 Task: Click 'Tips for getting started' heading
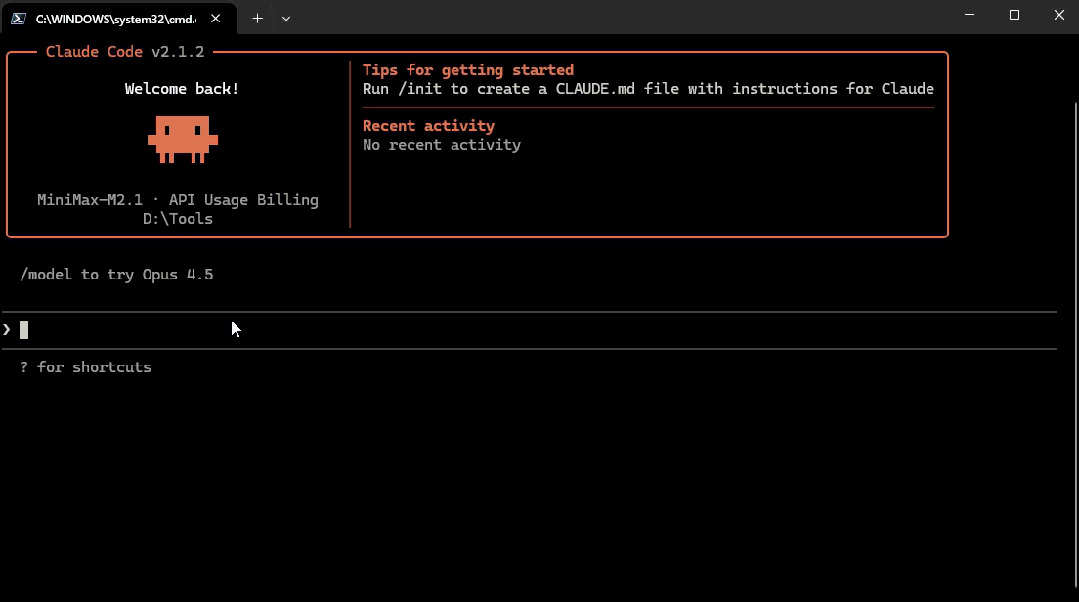tap(468, 70)
